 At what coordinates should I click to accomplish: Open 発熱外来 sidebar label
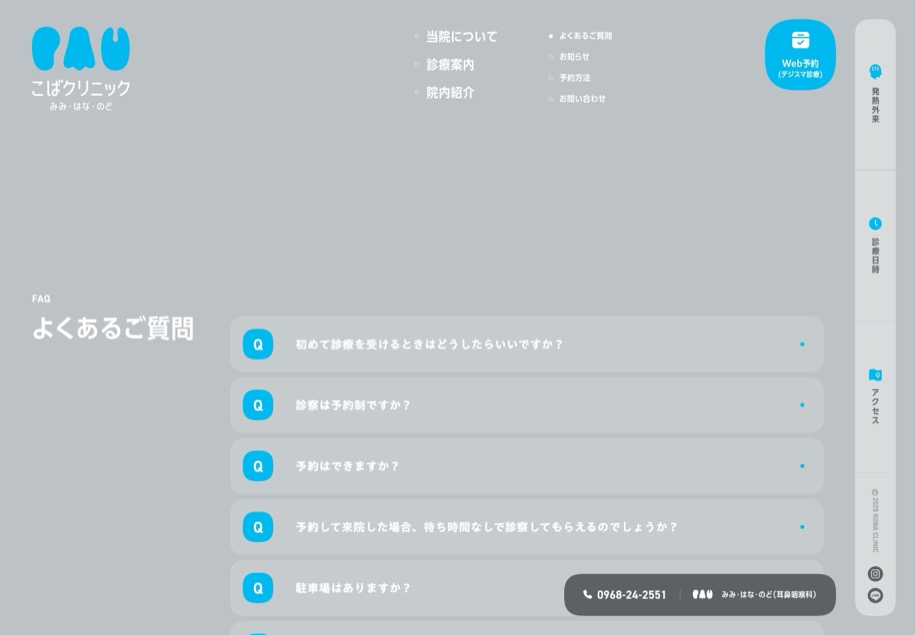875,105
